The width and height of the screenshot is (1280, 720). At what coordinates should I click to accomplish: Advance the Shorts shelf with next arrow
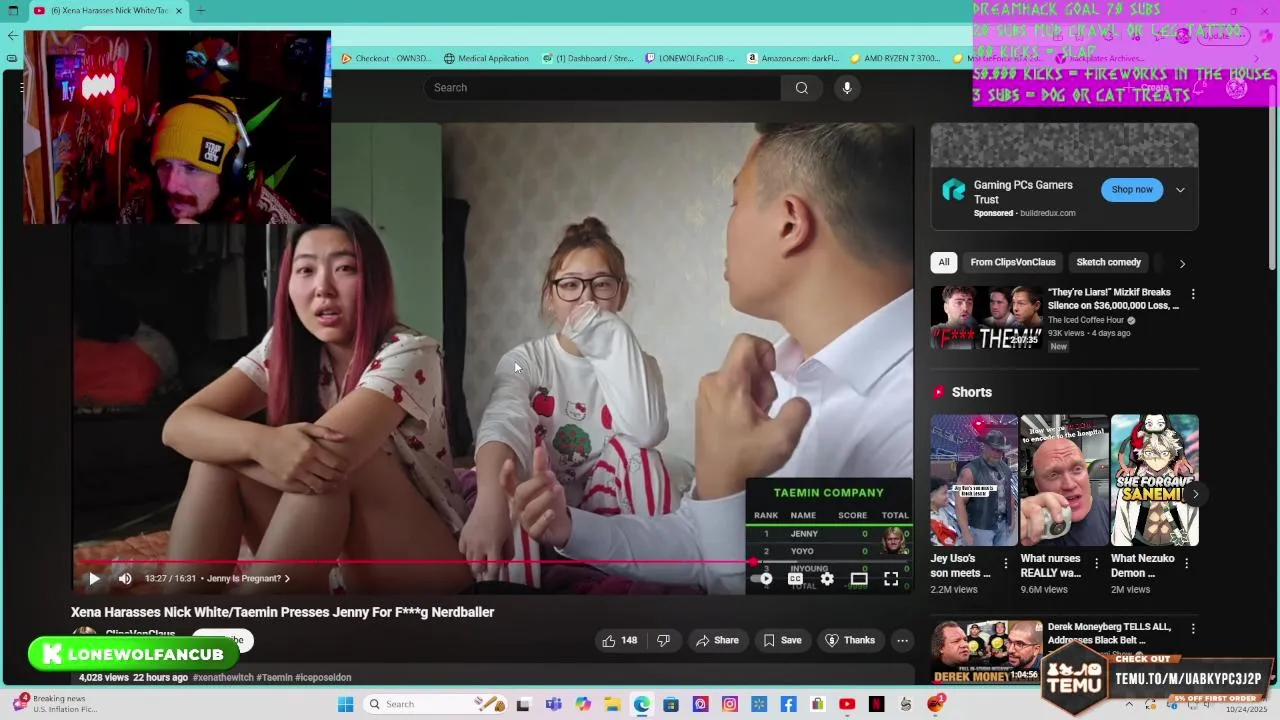(x=1195, y=494)
